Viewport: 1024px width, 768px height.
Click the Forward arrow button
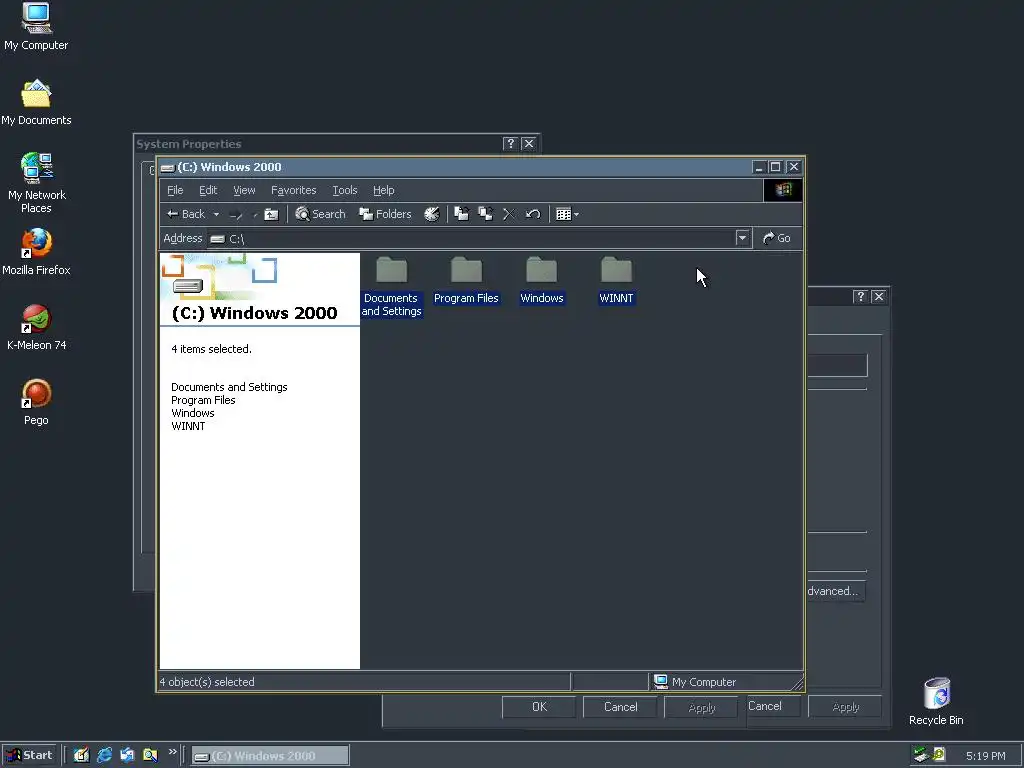(236, 214)
